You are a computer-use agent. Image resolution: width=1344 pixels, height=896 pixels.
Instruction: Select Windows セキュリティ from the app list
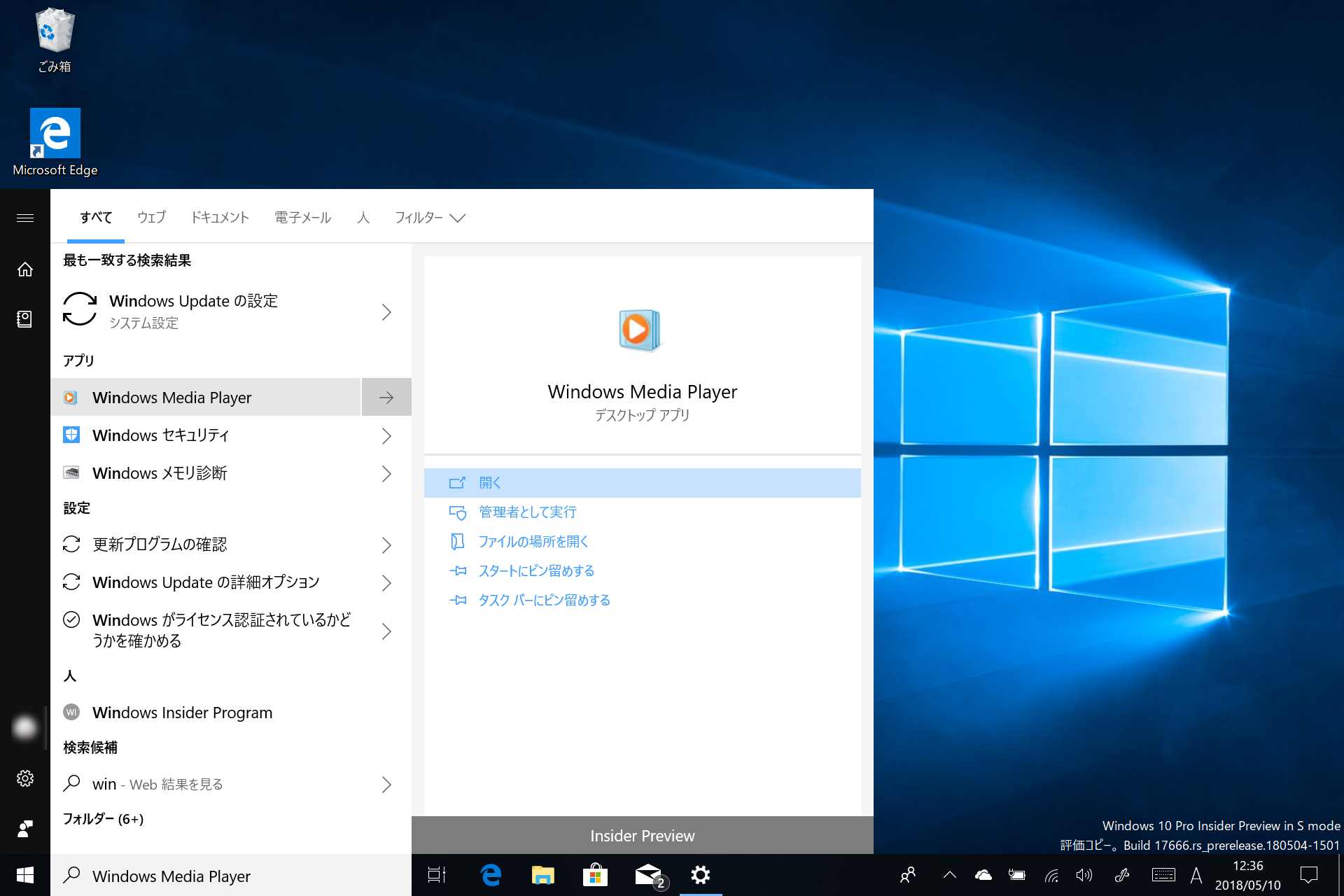pos(160,435)
